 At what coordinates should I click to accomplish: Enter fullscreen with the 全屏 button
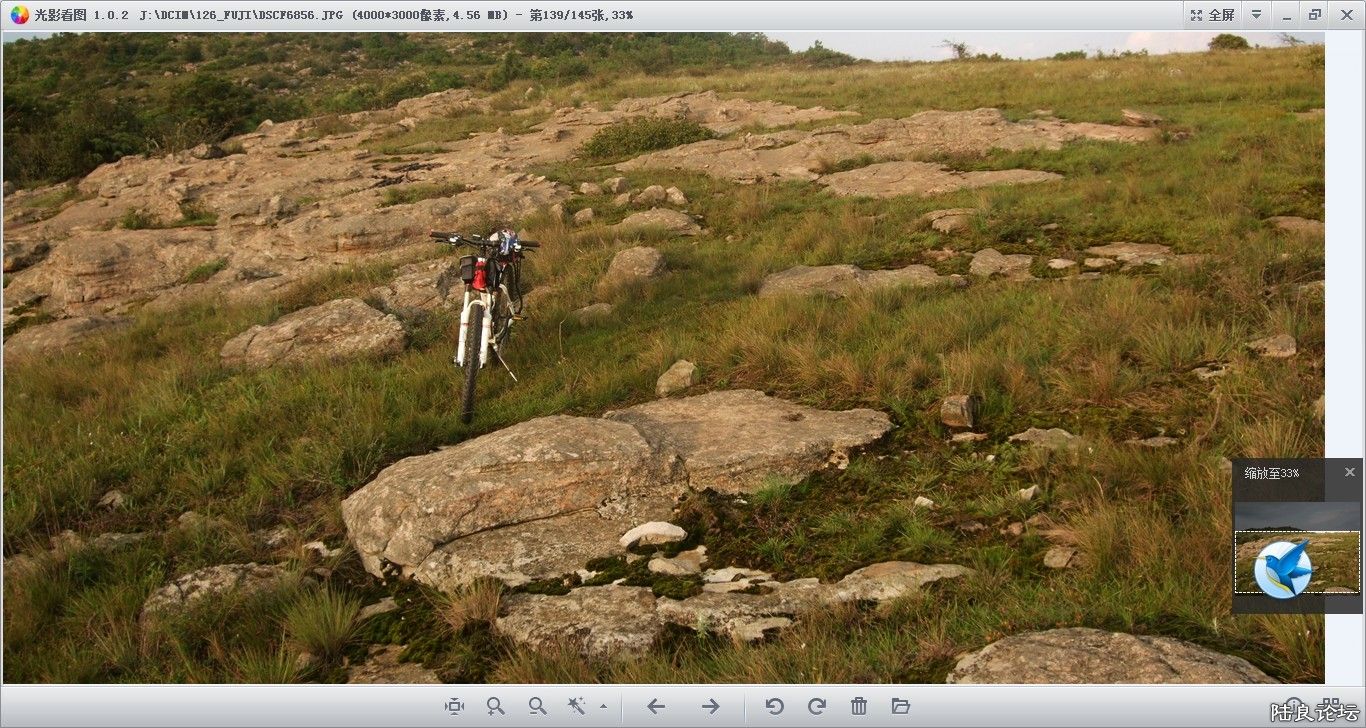[x=1212, y=15]
